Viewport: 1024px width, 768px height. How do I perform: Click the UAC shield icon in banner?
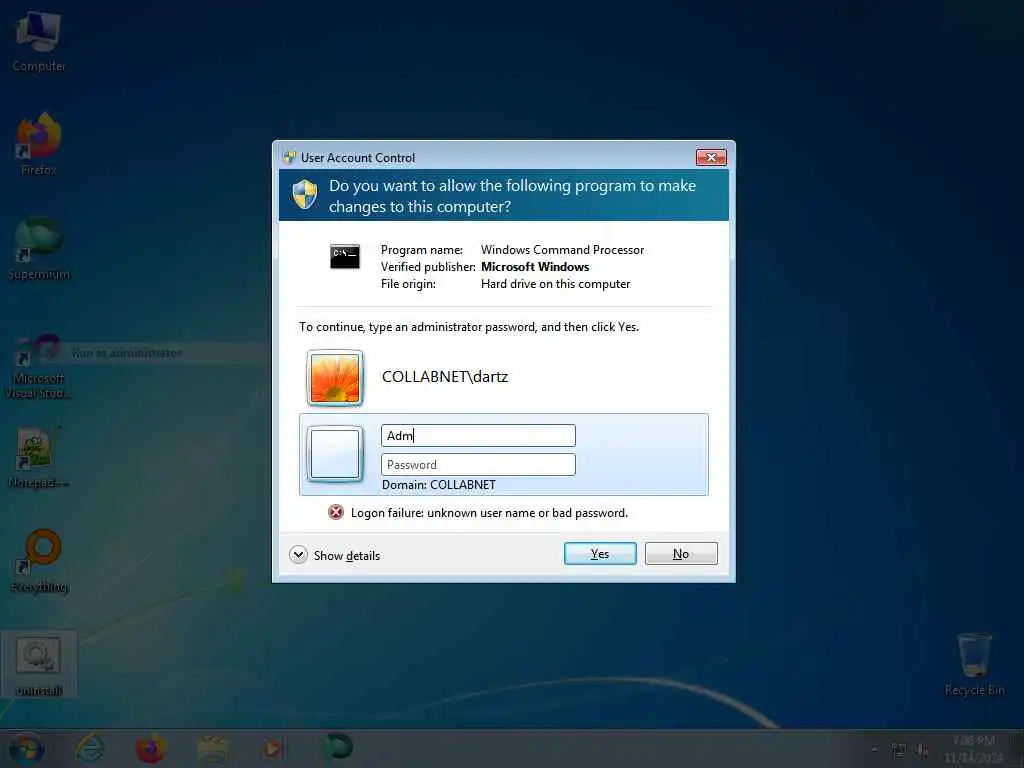305,195
